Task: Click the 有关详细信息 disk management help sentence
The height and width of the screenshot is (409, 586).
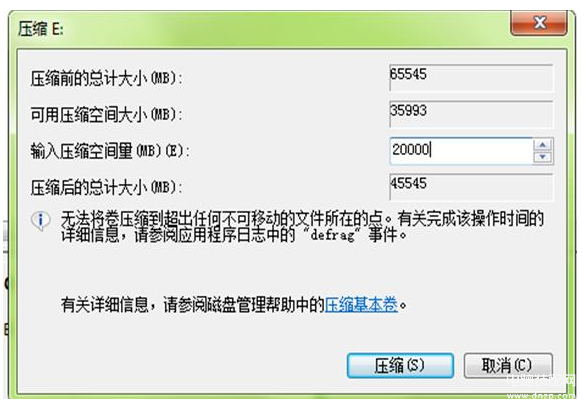Action: click(234, 305)
